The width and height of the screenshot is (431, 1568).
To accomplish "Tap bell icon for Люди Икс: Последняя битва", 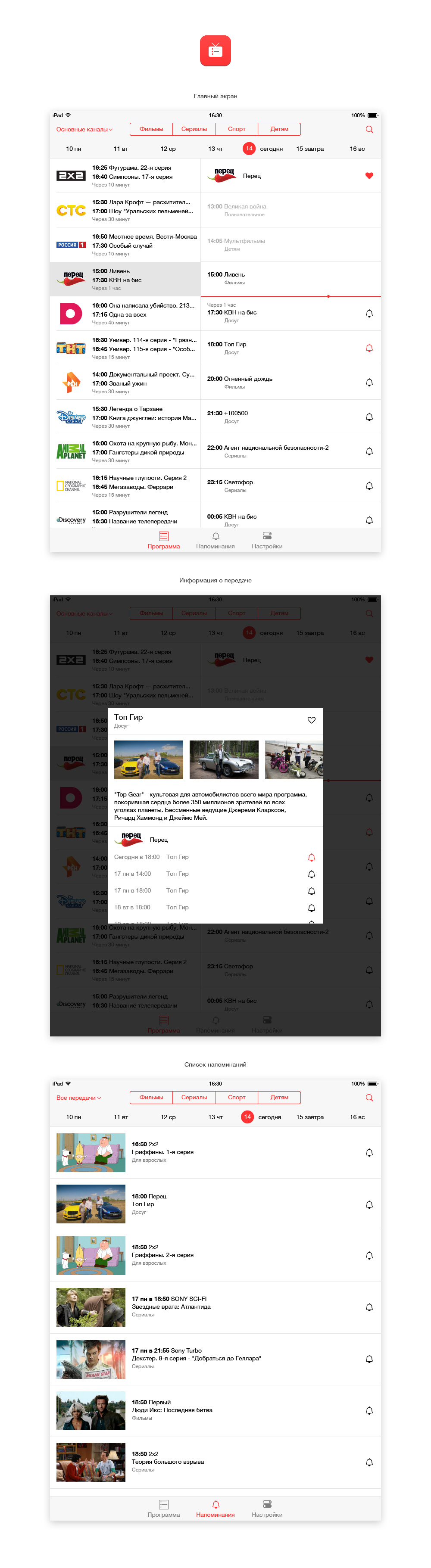I will tap(369, 1411).
